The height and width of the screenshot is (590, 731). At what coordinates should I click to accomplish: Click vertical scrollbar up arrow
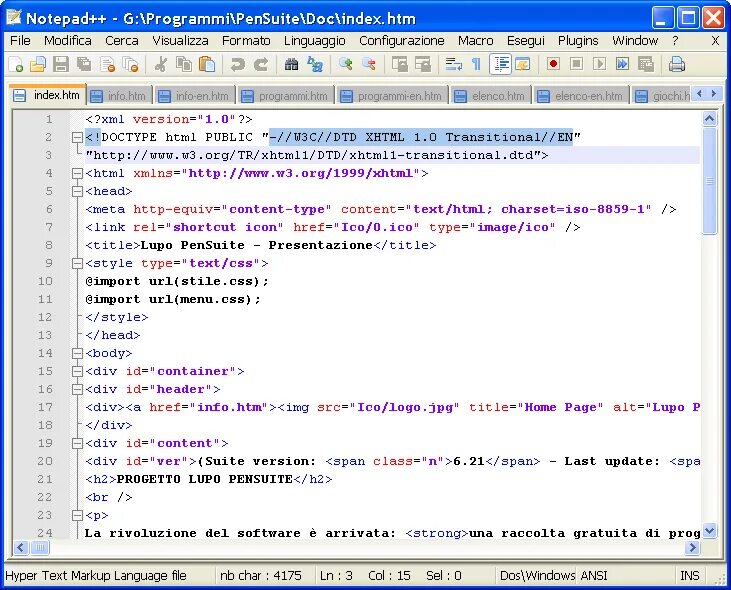710,119
